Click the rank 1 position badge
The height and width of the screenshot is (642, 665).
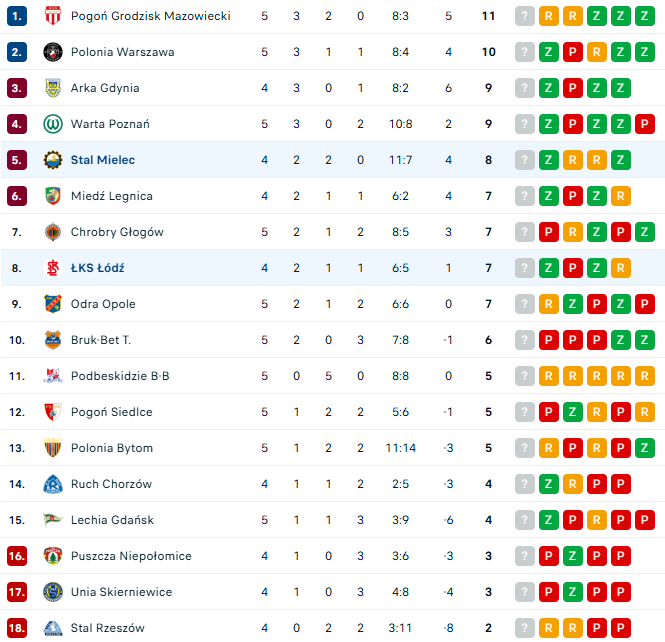(17, 16)
